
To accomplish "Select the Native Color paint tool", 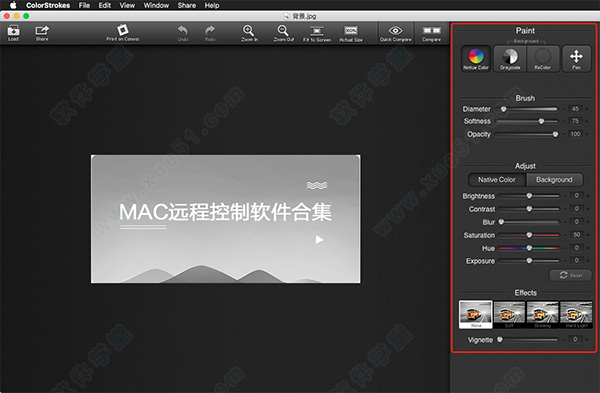I will point(476,59).
